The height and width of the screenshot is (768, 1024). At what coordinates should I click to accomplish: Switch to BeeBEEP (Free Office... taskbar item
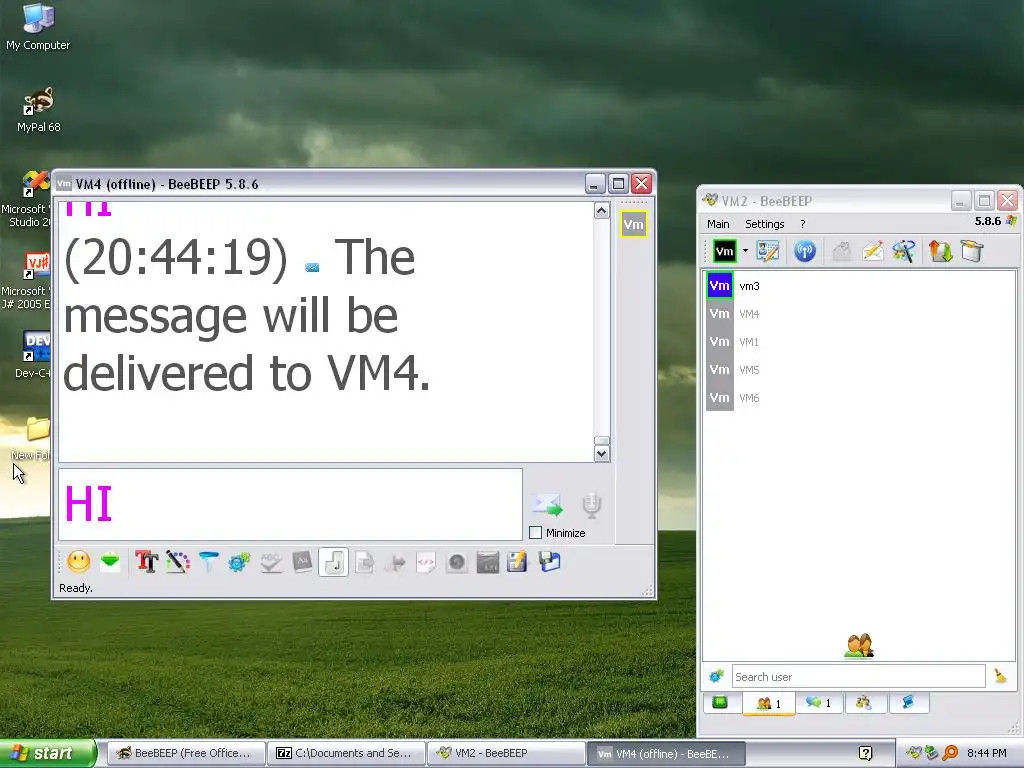click(185, 753)
